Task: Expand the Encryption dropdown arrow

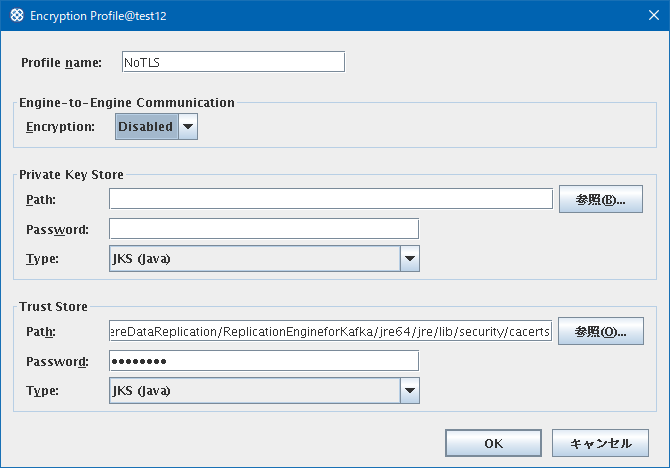Action: 188,127
